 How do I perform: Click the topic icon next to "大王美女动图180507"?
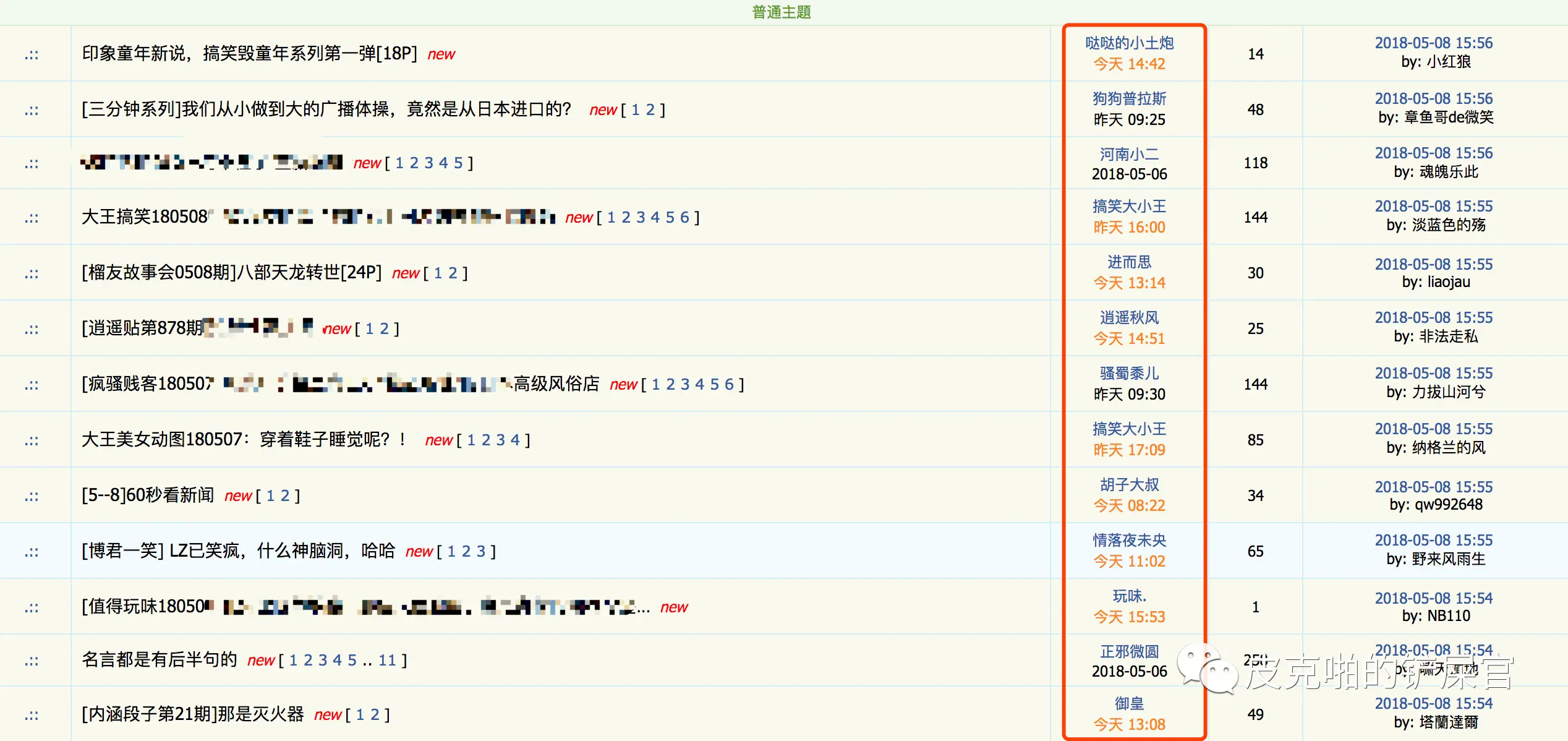click(x=31, y=440)
